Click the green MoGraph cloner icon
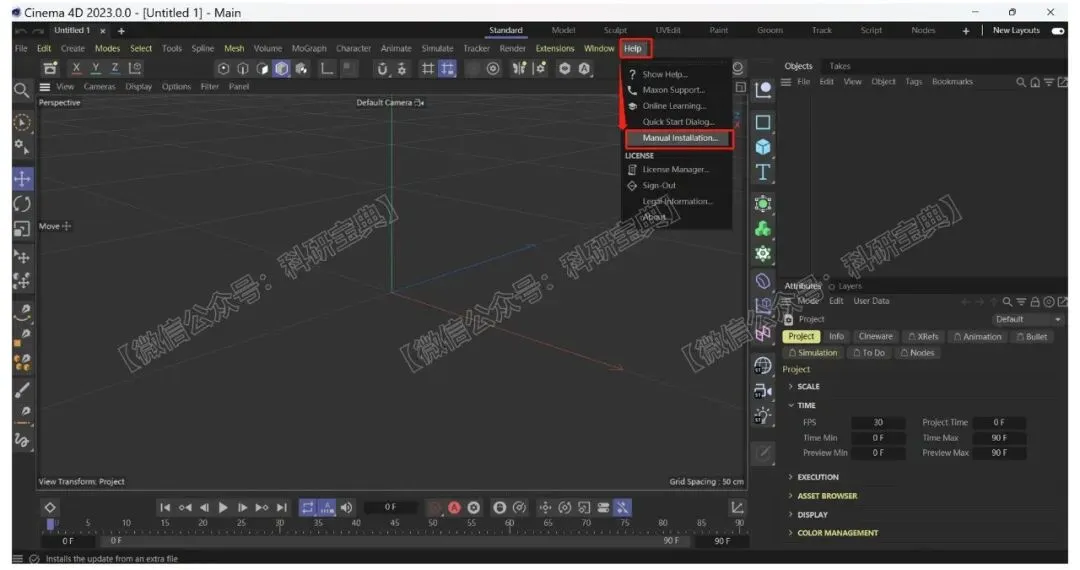This screenshot has height=570, width=1080. pos(762,229)
